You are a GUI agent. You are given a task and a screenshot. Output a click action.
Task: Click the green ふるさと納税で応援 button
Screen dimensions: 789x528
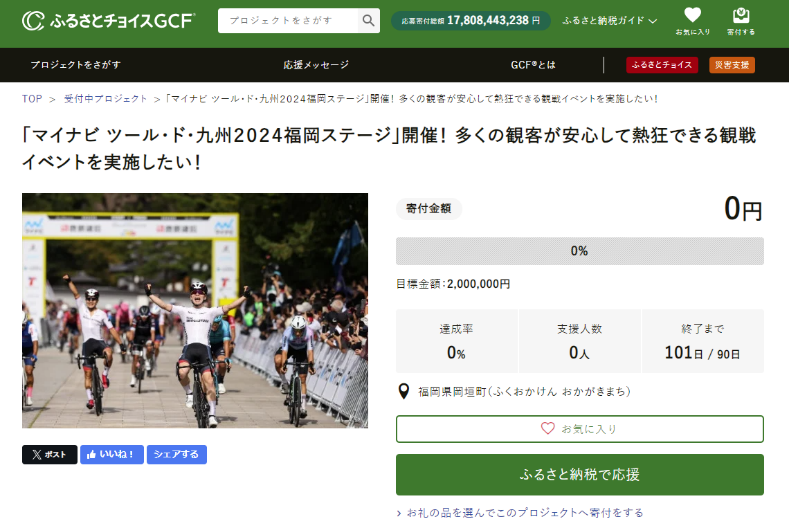coord(579,474)
